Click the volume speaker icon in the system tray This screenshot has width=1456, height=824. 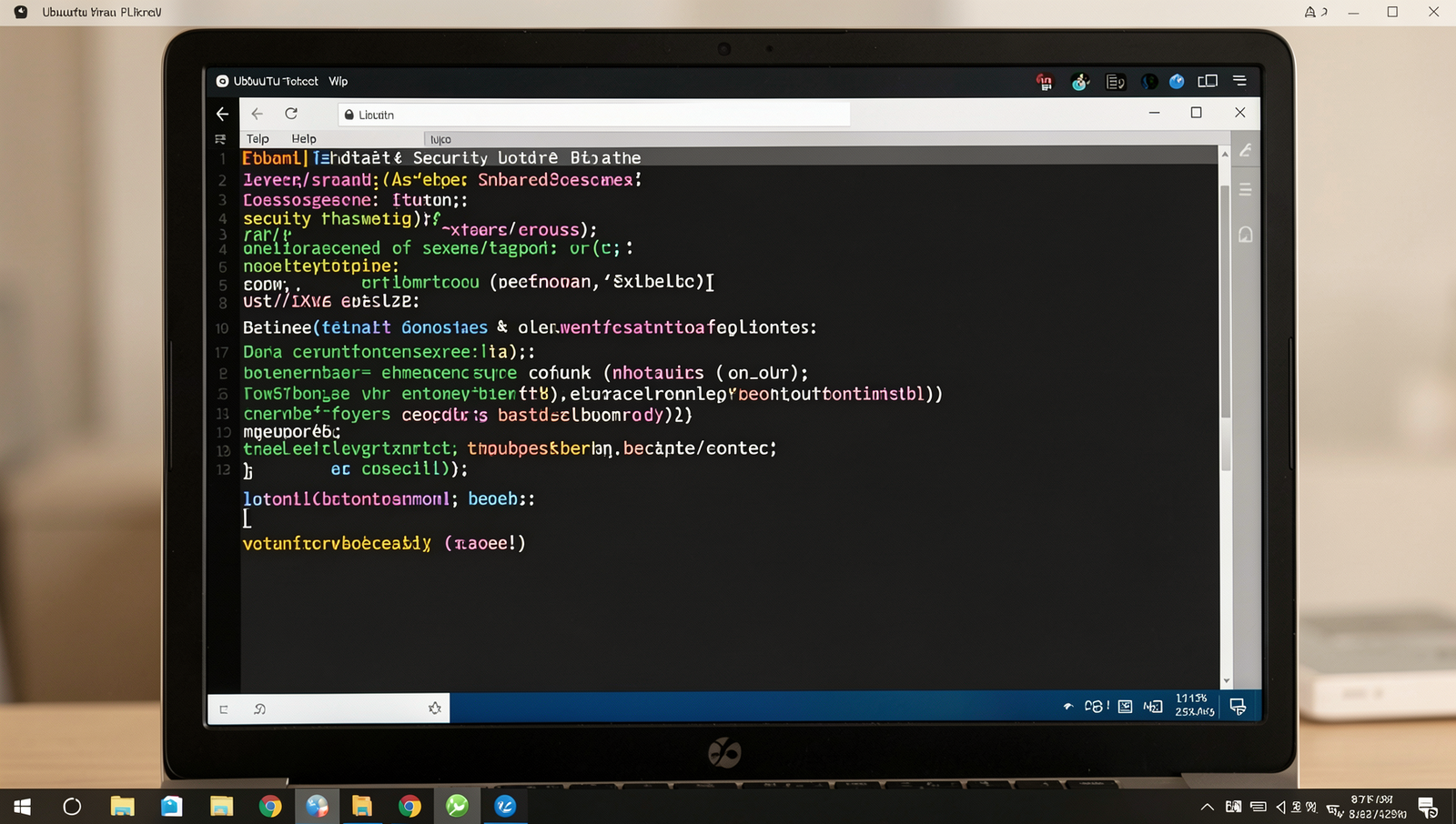click(1280, 807)
